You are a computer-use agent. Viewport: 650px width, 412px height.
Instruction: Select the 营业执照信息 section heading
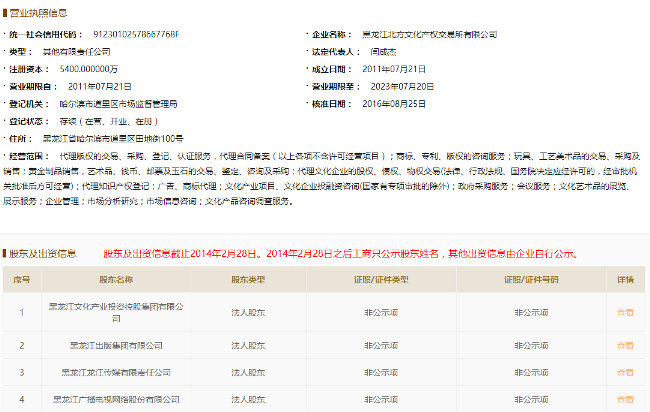38,13
